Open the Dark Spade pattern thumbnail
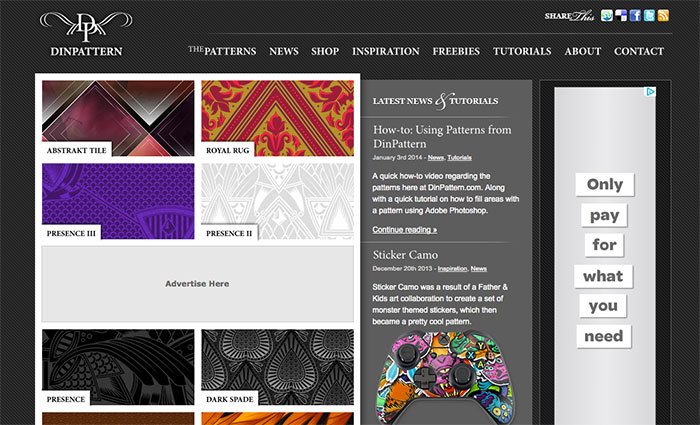700x425 pixels. click(278, 367)
